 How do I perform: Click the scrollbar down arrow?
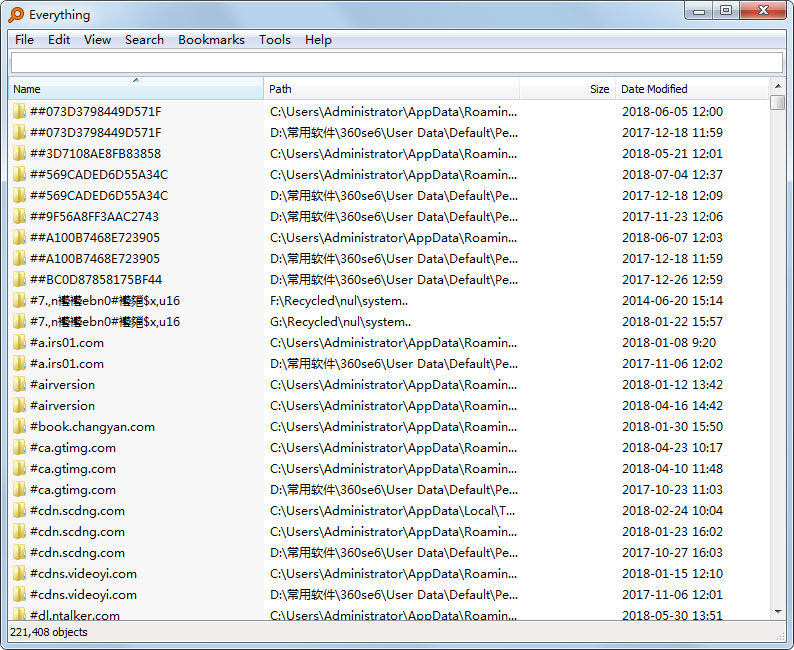click(x=777, y=612)
